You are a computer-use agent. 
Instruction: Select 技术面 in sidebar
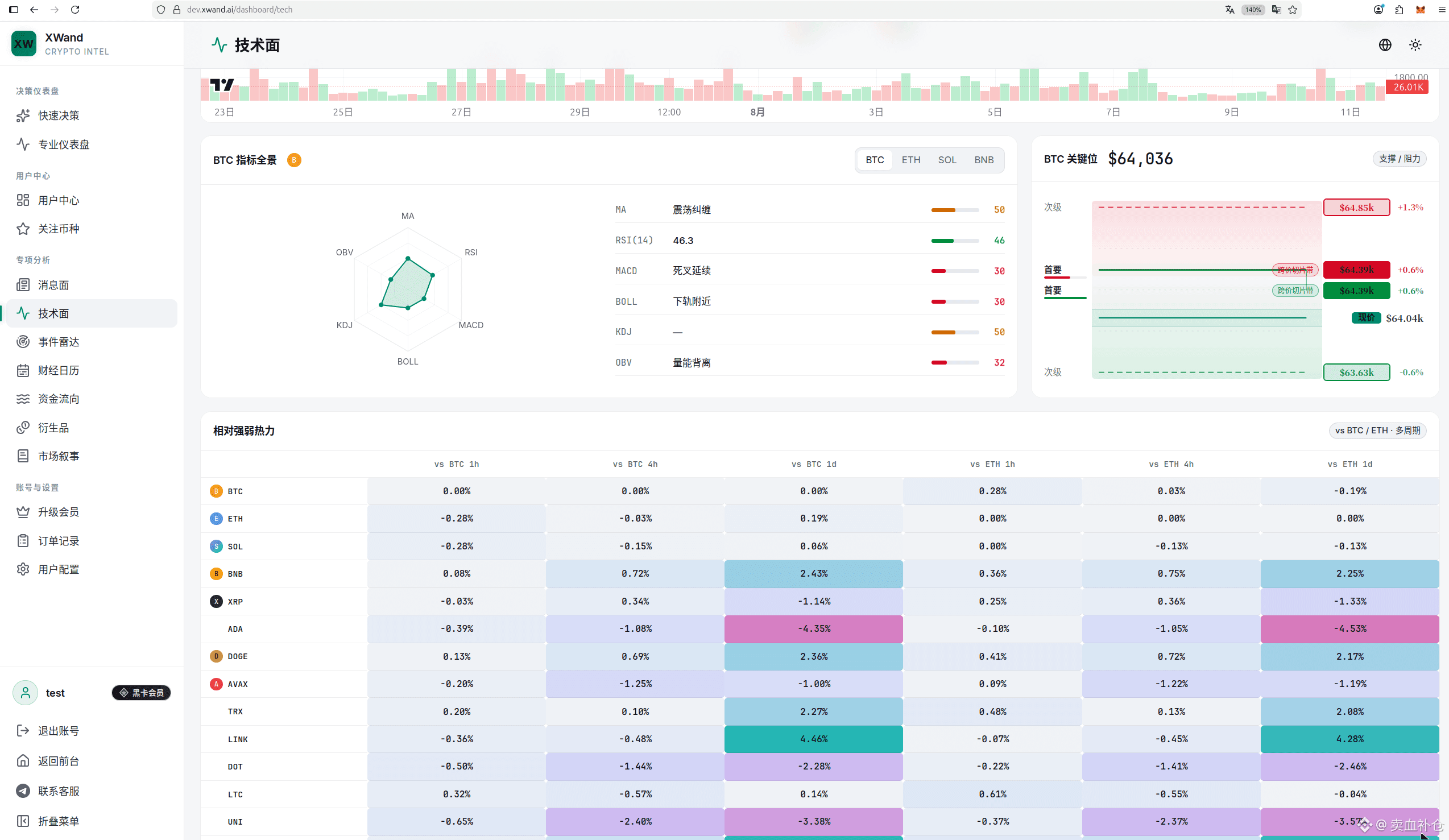pos(92,313)
